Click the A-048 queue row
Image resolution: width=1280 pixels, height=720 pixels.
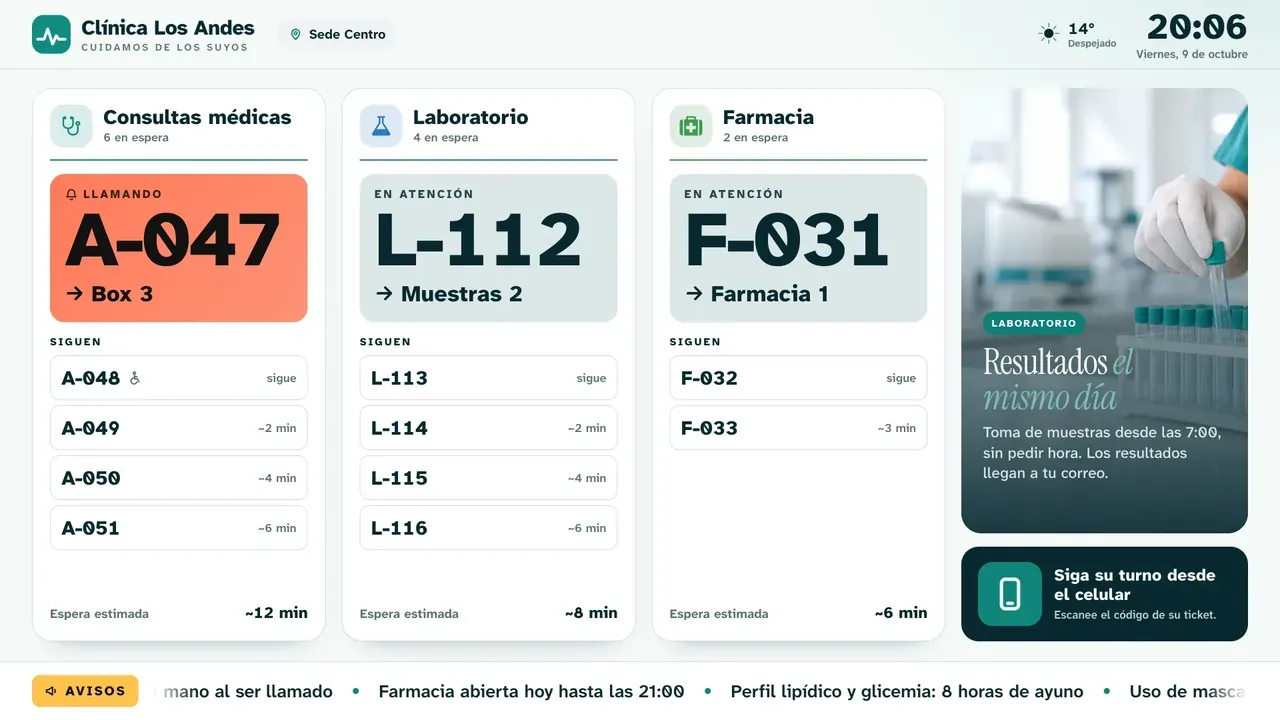(x=179, y=378)
